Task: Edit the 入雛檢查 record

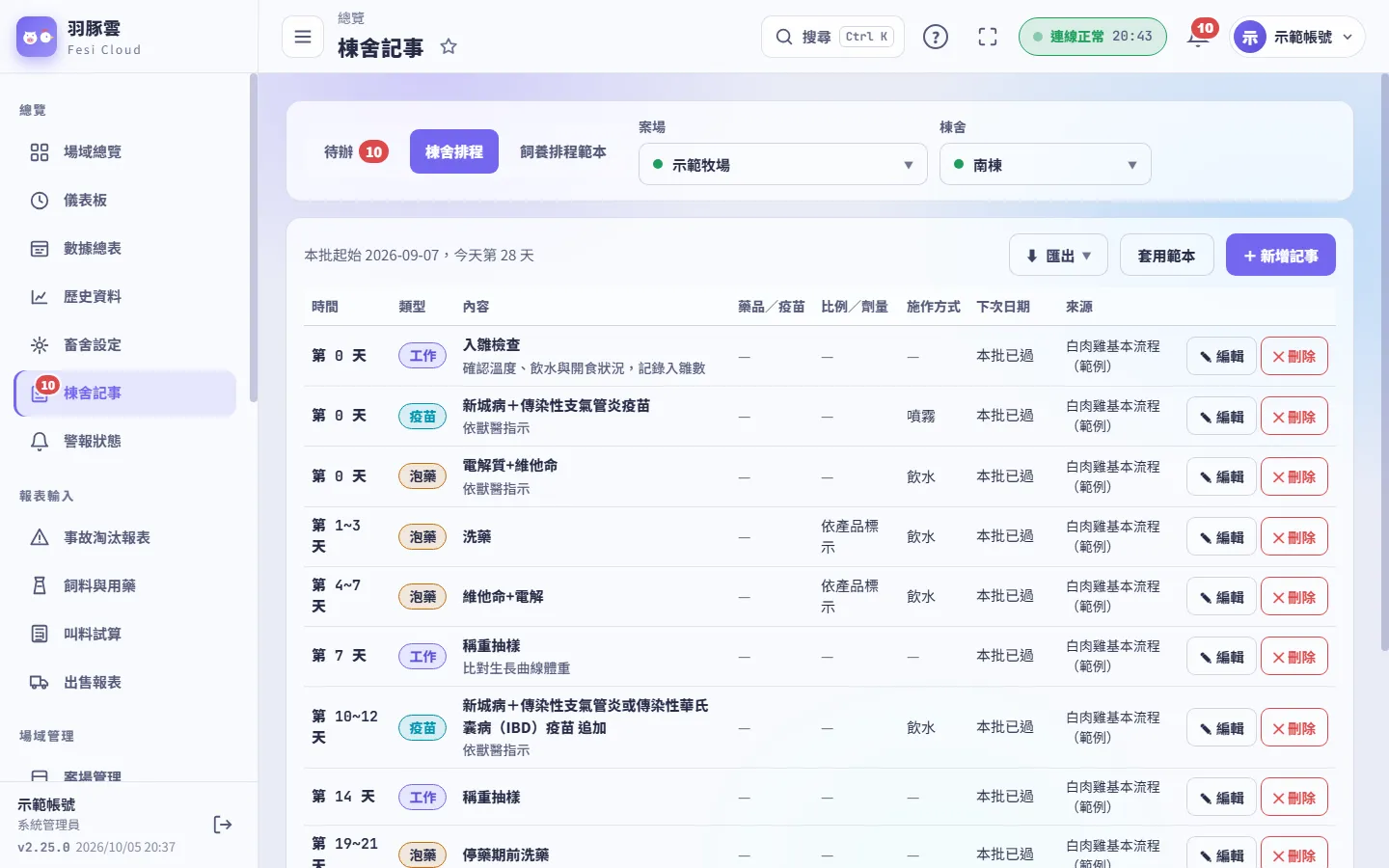Action: click(1221, 357)
